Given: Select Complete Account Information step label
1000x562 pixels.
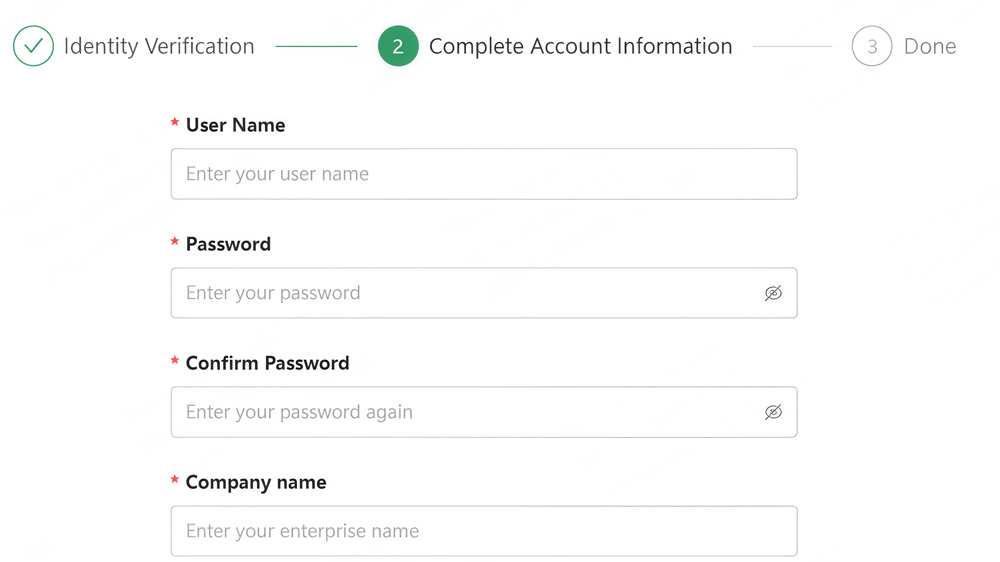Looking at the screenshot, I should [580, 46].
